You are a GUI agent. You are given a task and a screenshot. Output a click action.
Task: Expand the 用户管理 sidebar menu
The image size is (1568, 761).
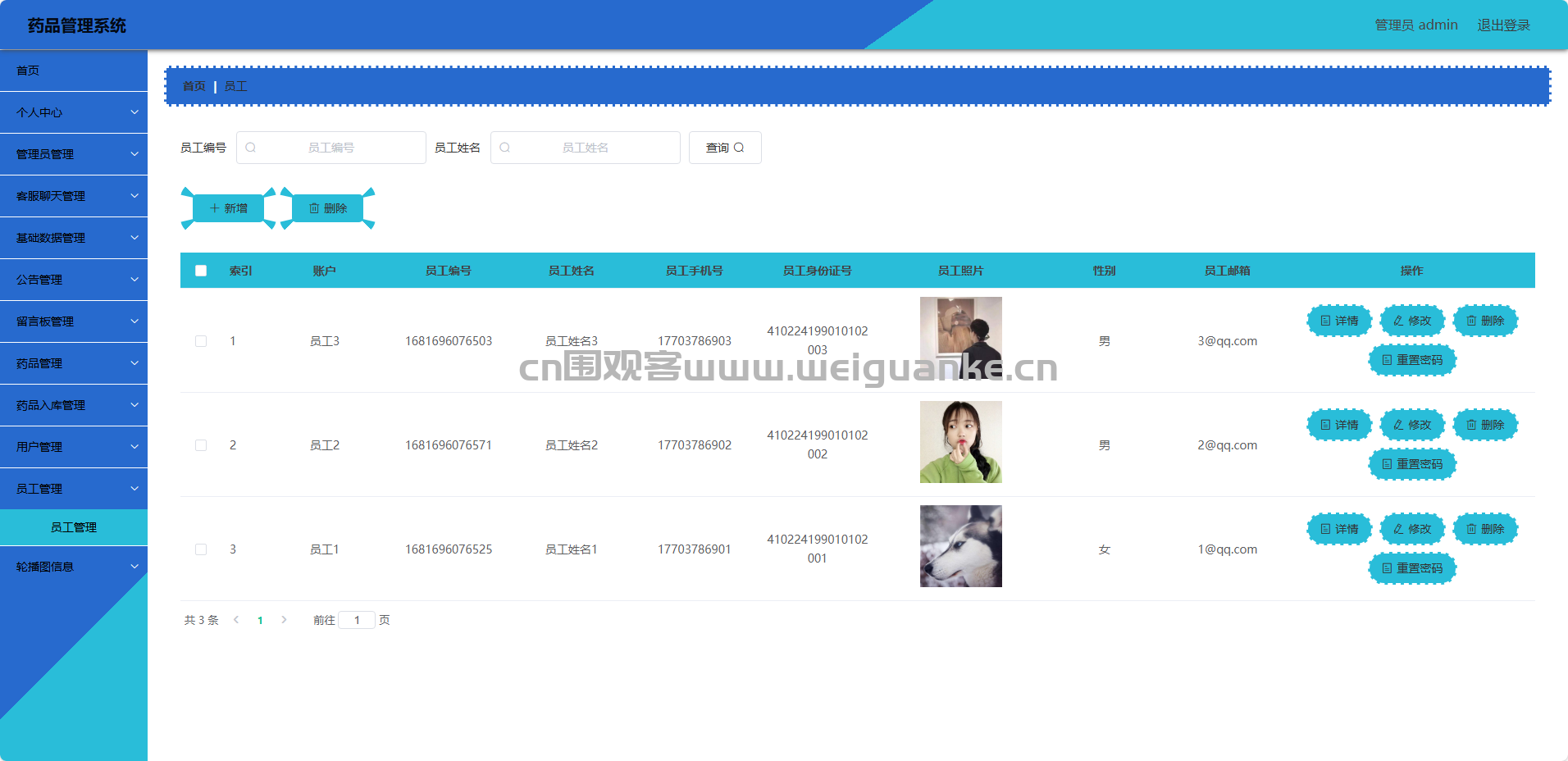click(74, 447)
